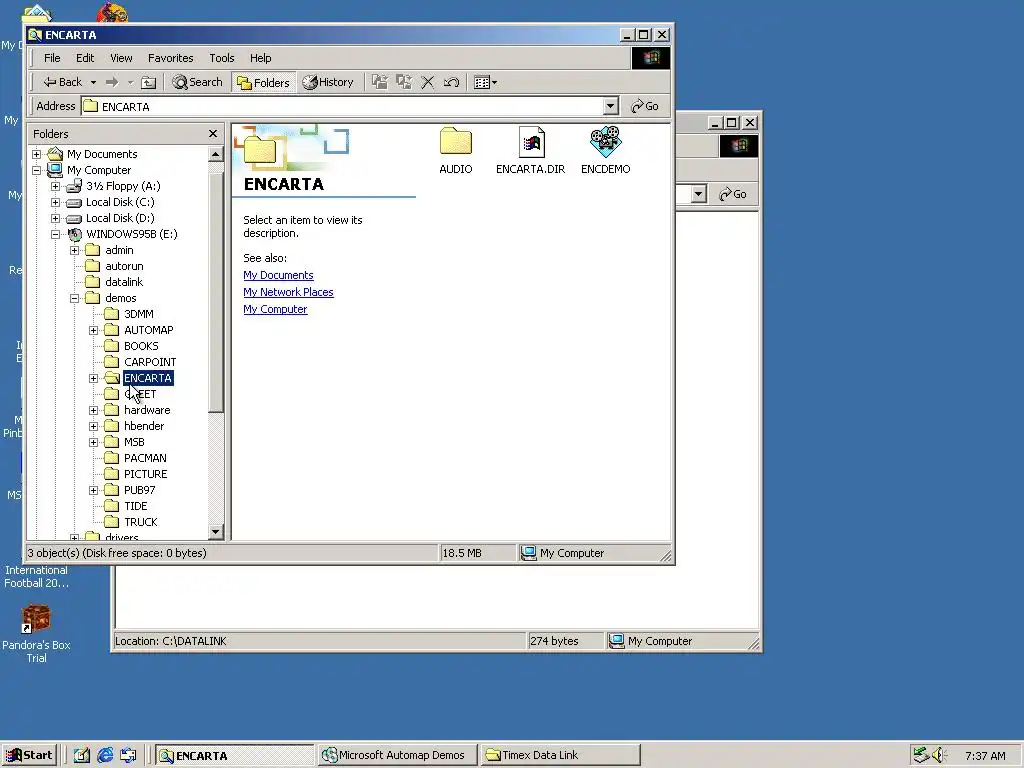Click the Go button in ENCARTA window

coord(645,106)
